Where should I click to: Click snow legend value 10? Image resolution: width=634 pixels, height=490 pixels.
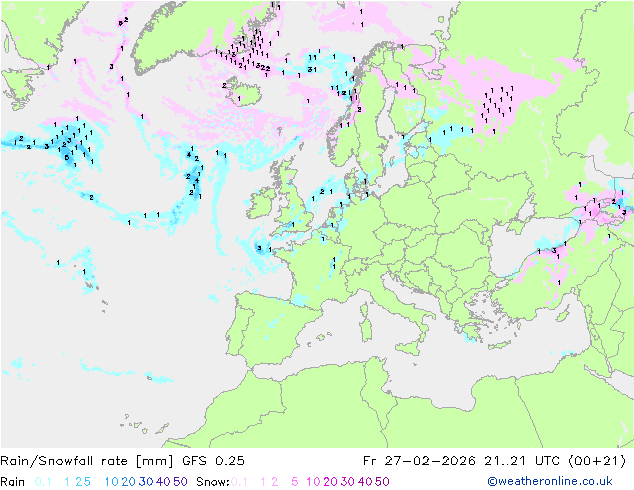(x=313, y=482)
